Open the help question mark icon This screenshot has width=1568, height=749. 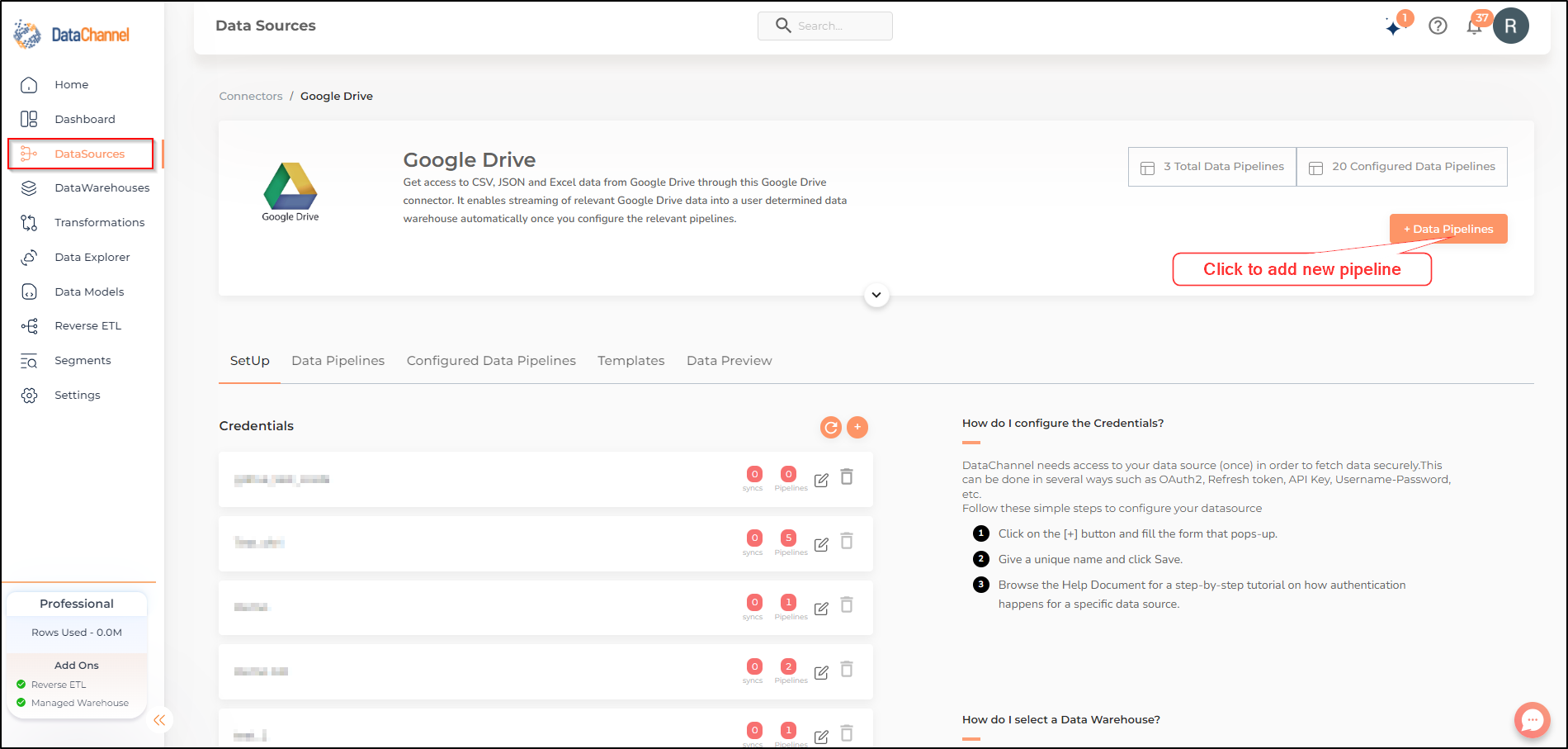tap(1438, 26)
